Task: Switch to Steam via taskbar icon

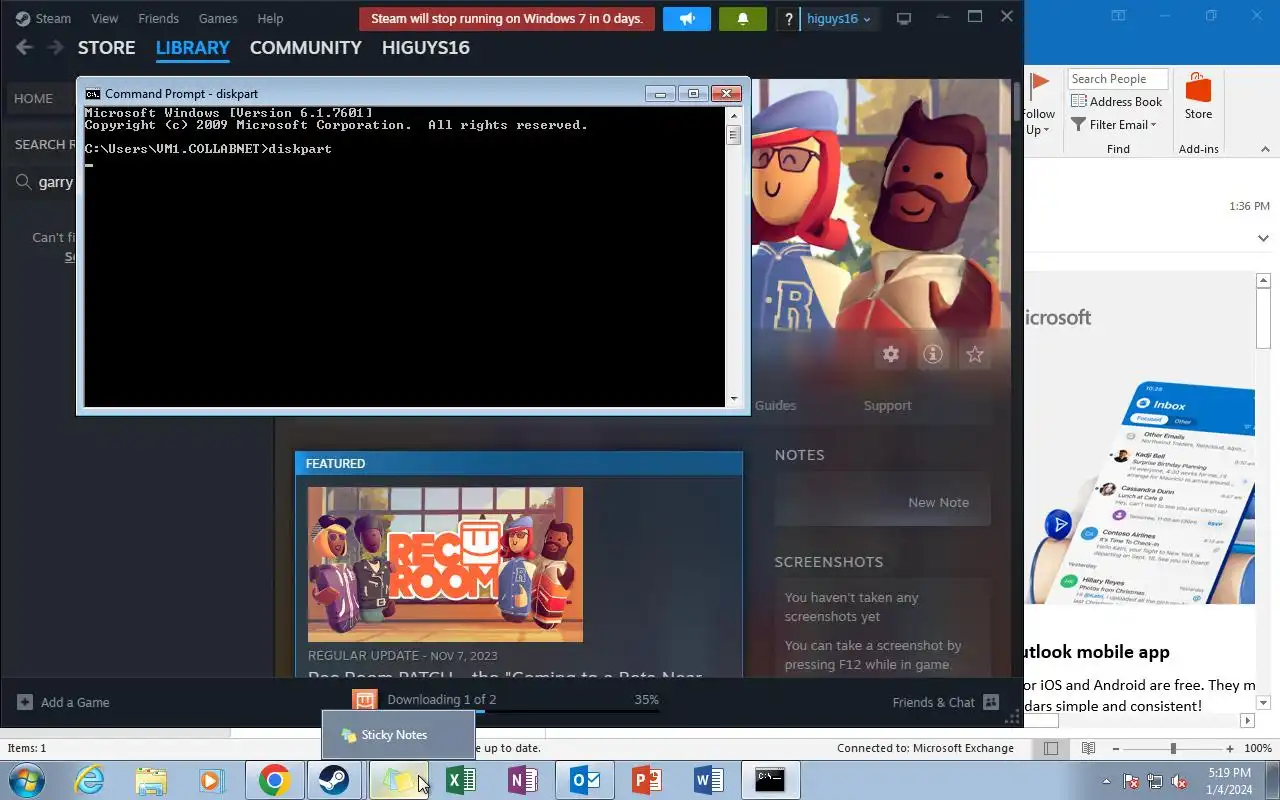Action: [335, 780]
